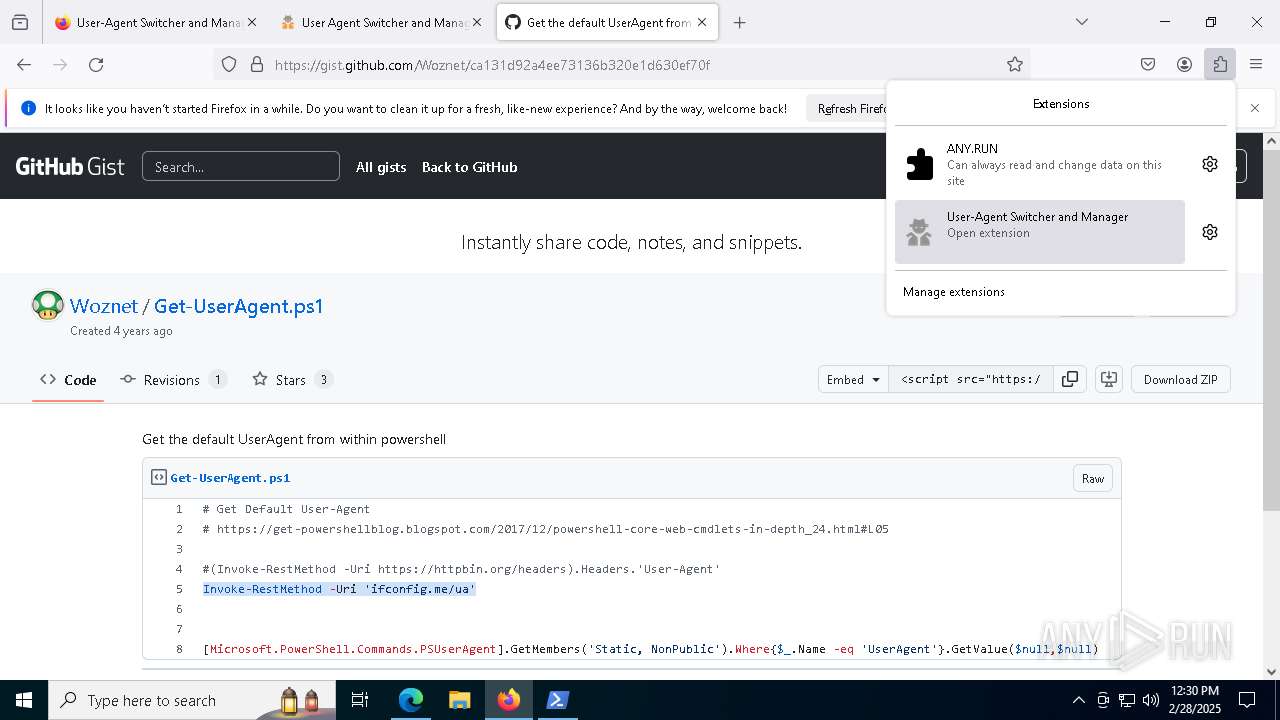Close the GitHub gist tab
1280x720 pixels.
pos(702,22)
